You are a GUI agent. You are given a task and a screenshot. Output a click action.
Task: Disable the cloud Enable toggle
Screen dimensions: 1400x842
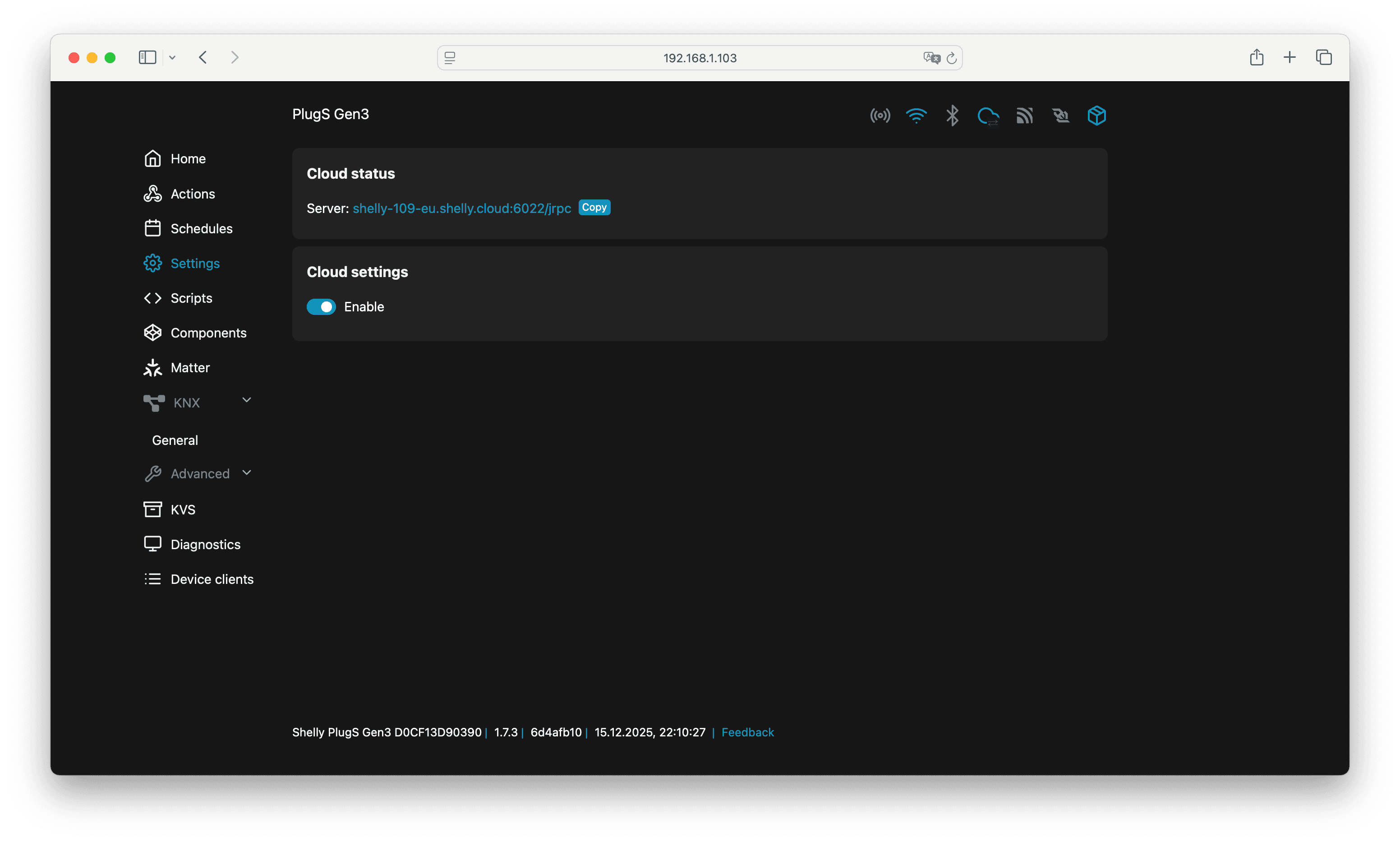[x=321, y=307]
